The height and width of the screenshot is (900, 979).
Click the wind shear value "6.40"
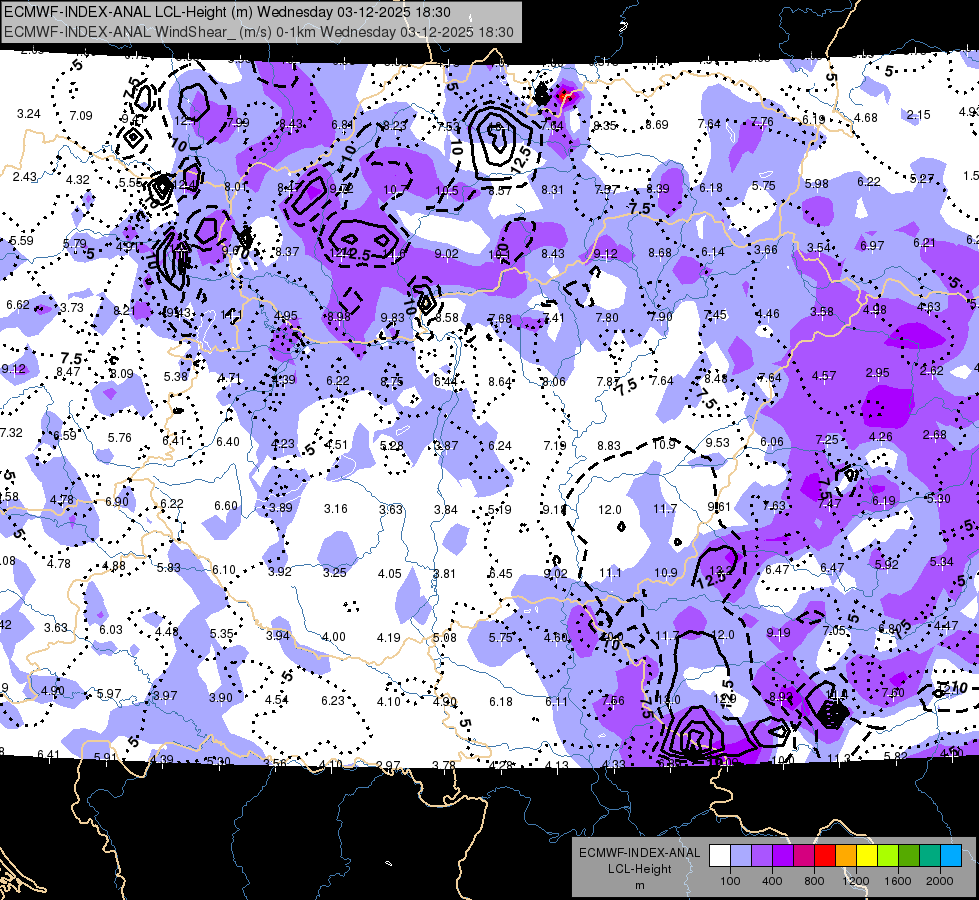228,442
